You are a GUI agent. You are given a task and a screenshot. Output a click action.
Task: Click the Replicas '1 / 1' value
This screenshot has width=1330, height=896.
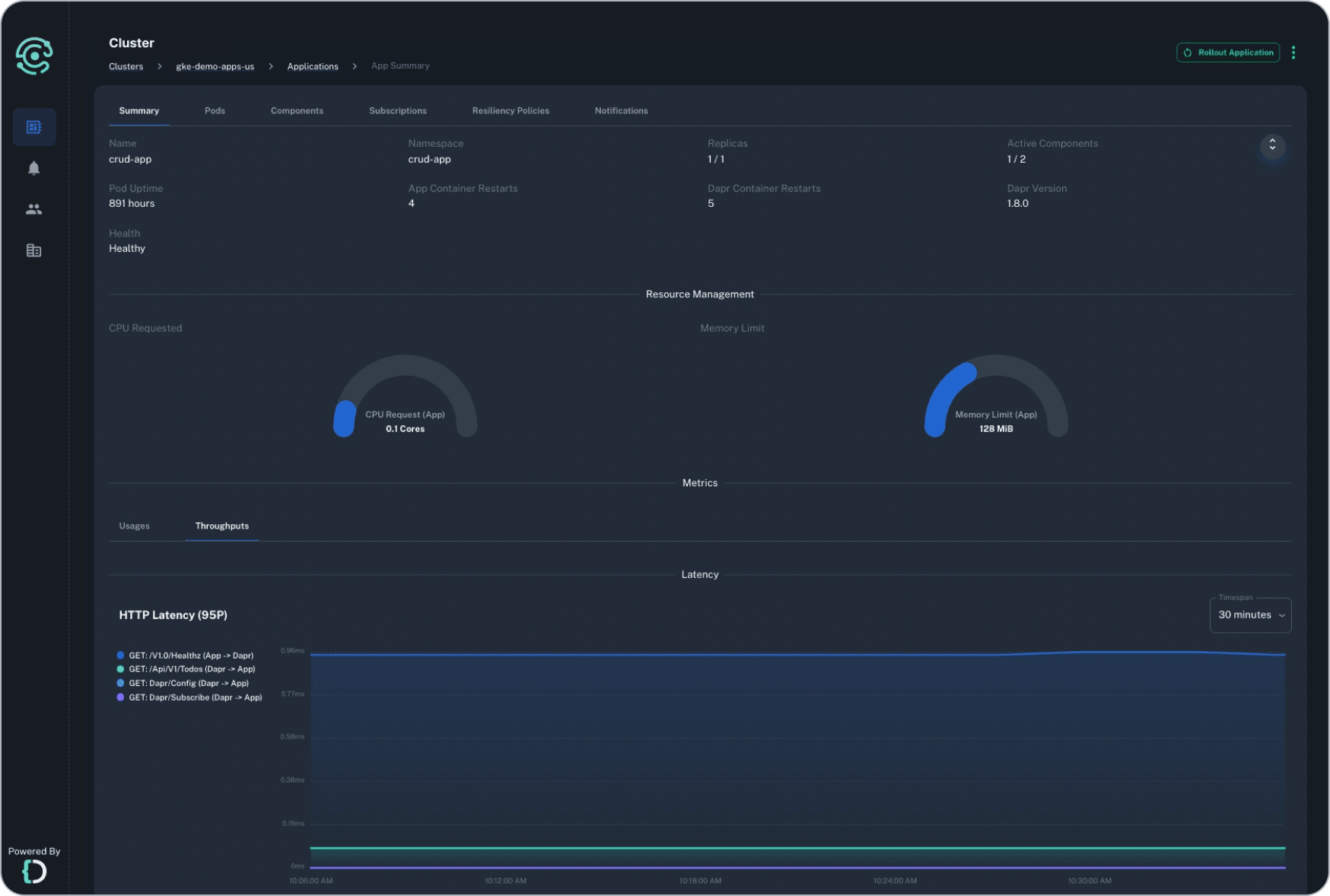pos(716,160)
